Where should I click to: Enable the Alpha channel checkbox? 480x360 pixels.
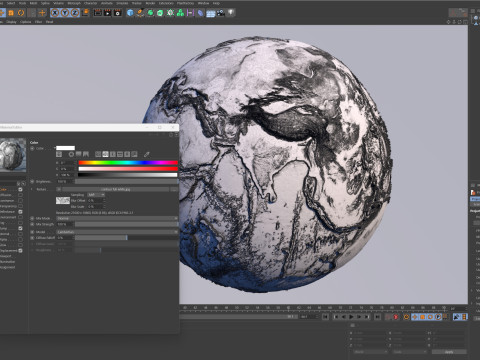coord(20,239)
